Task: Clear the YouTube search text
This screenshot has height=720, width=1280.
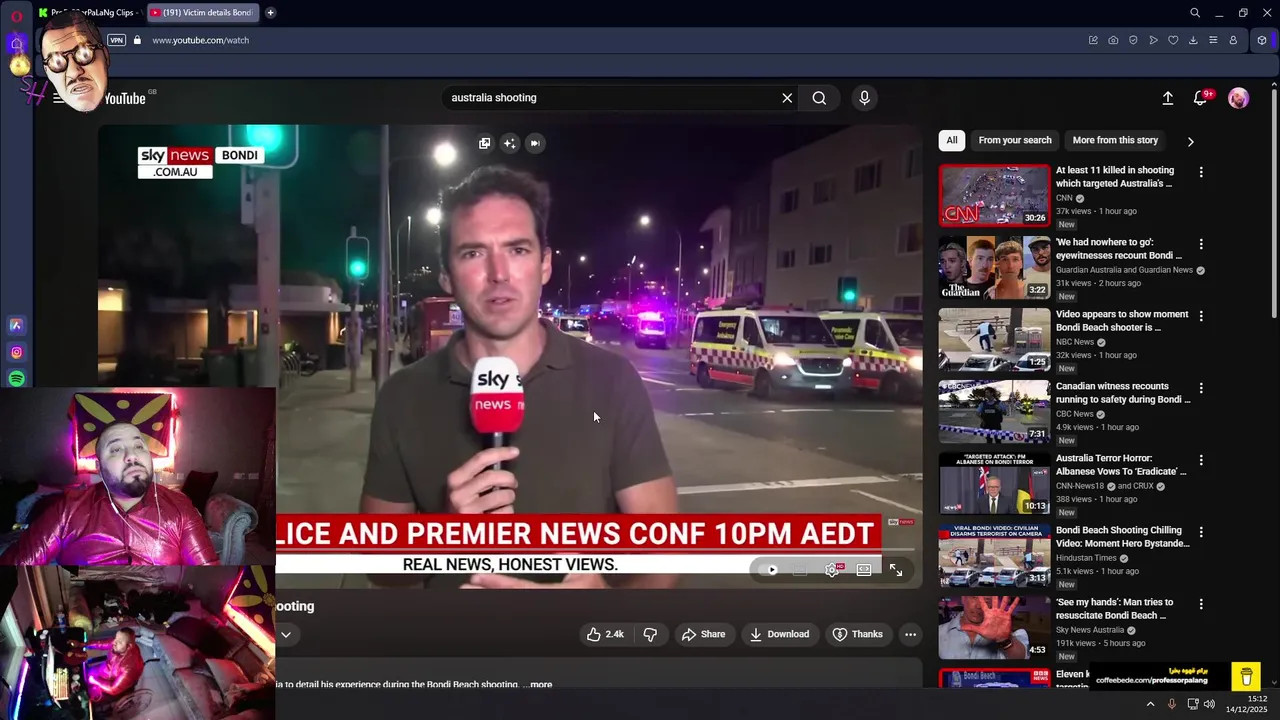Action: click(x=787, y=98)
